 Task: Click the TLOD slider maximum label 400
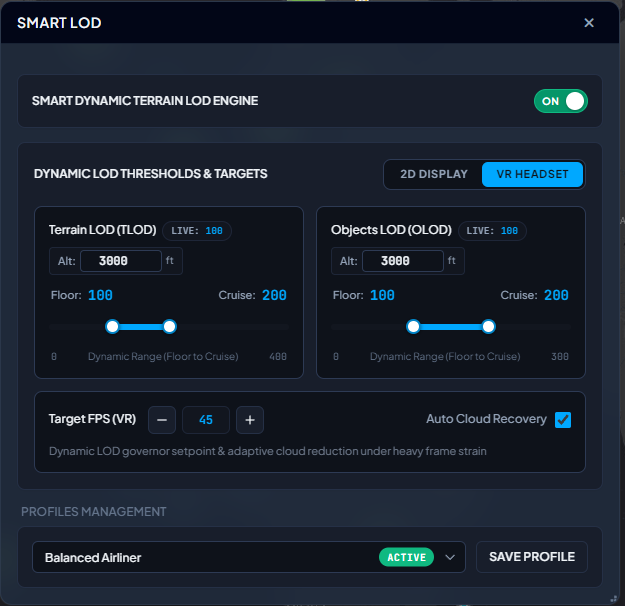278,356
